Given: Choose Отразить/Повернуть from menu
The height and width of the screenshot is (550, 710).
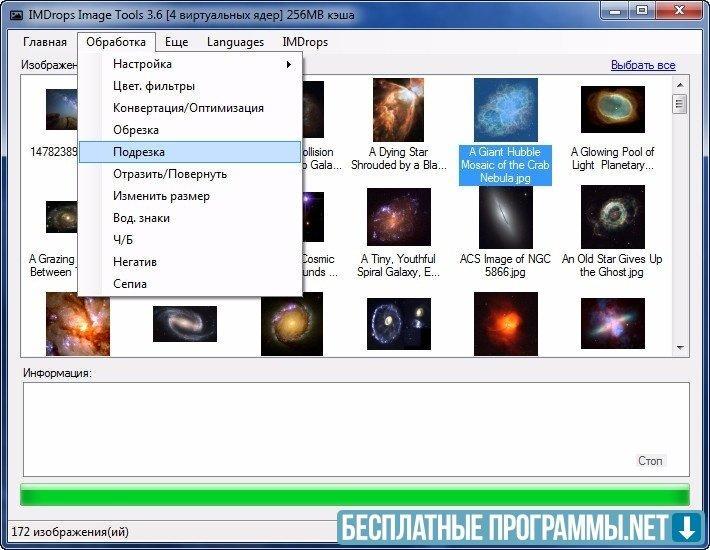Looking at the screenshot, I should point(190,174).
